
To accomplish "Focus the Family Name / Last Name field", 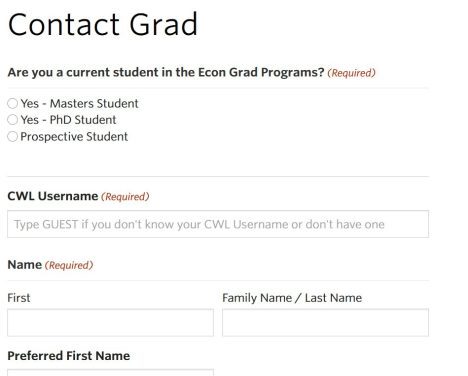I will pyautogui.click(x=325, y=322).
